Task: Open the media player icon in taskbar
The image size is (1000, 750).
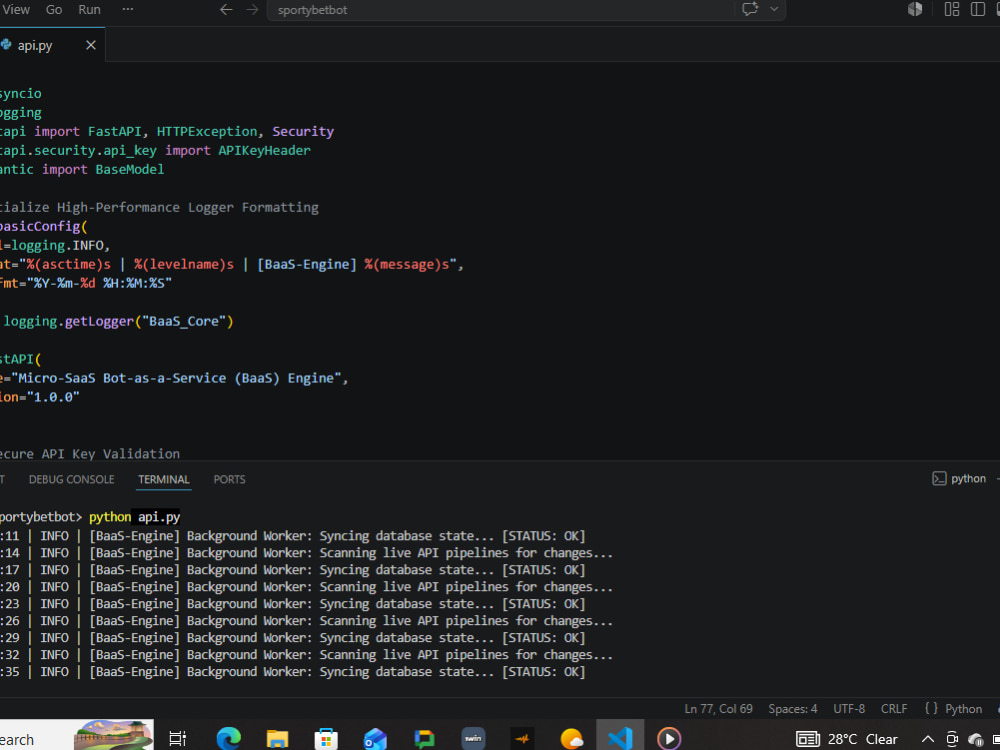Action: (669, 739)
